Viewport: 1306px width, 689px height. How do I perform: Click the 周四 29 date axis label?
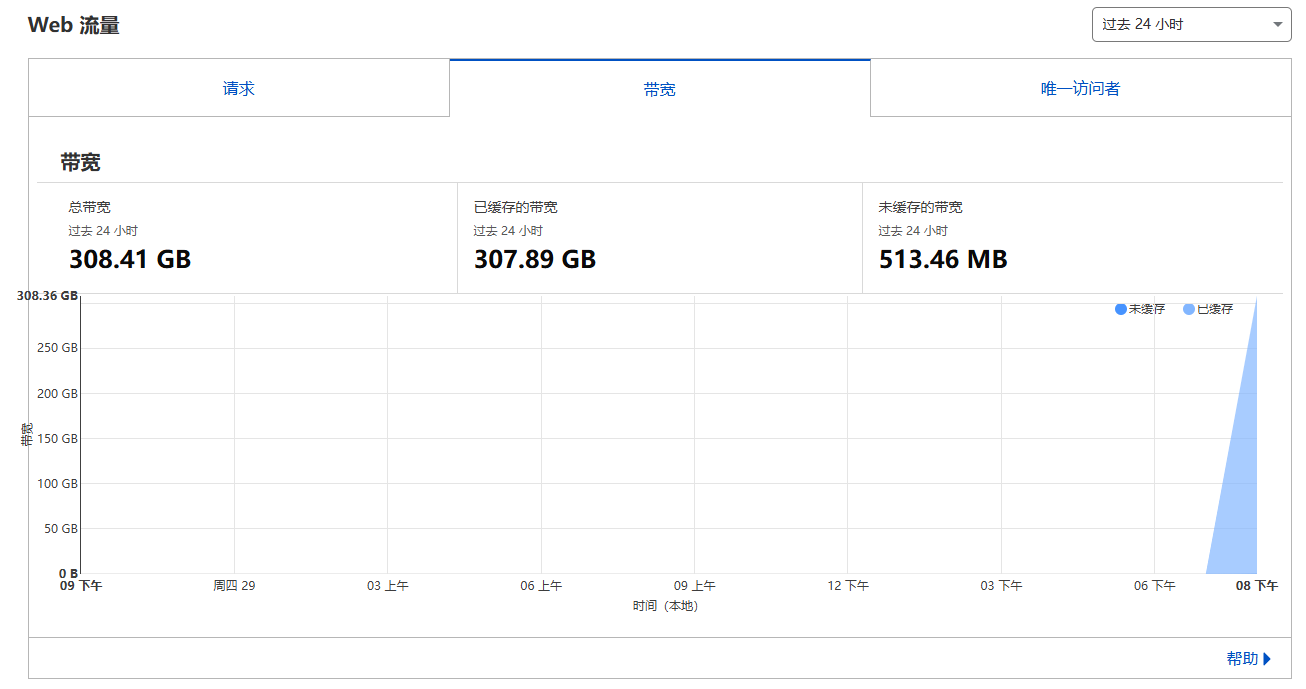tap(234, 586)
